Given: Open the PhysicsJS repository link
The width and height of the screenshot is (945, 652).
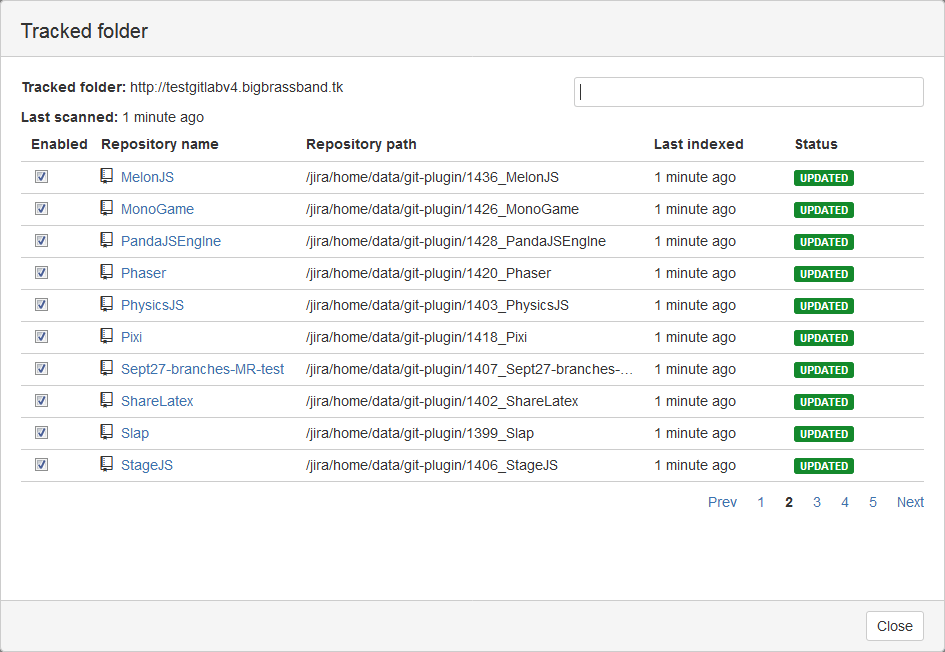Looking at the screenshot, I should [152, 305].
